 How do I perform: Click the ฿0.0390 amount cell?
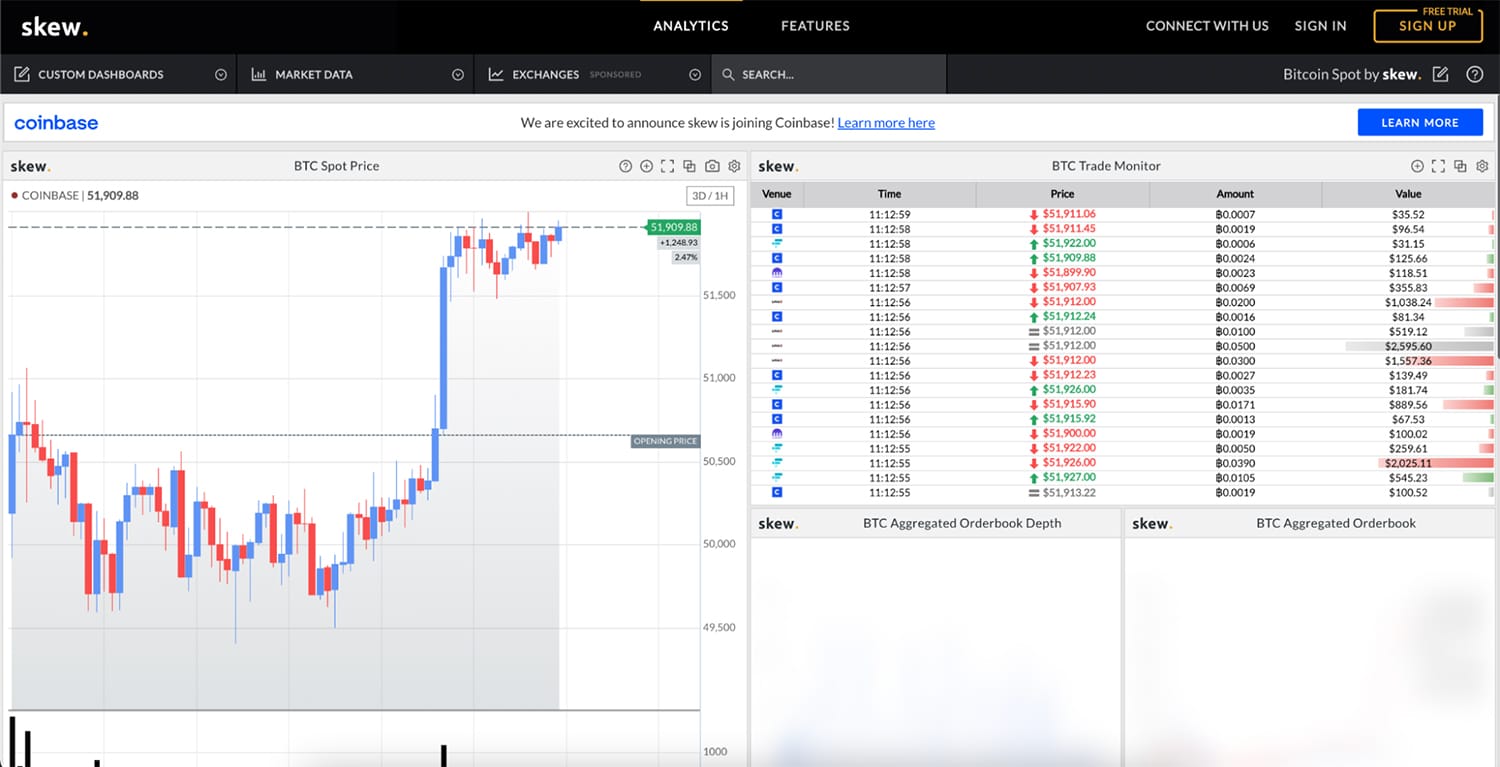[x=1235, y=463]
